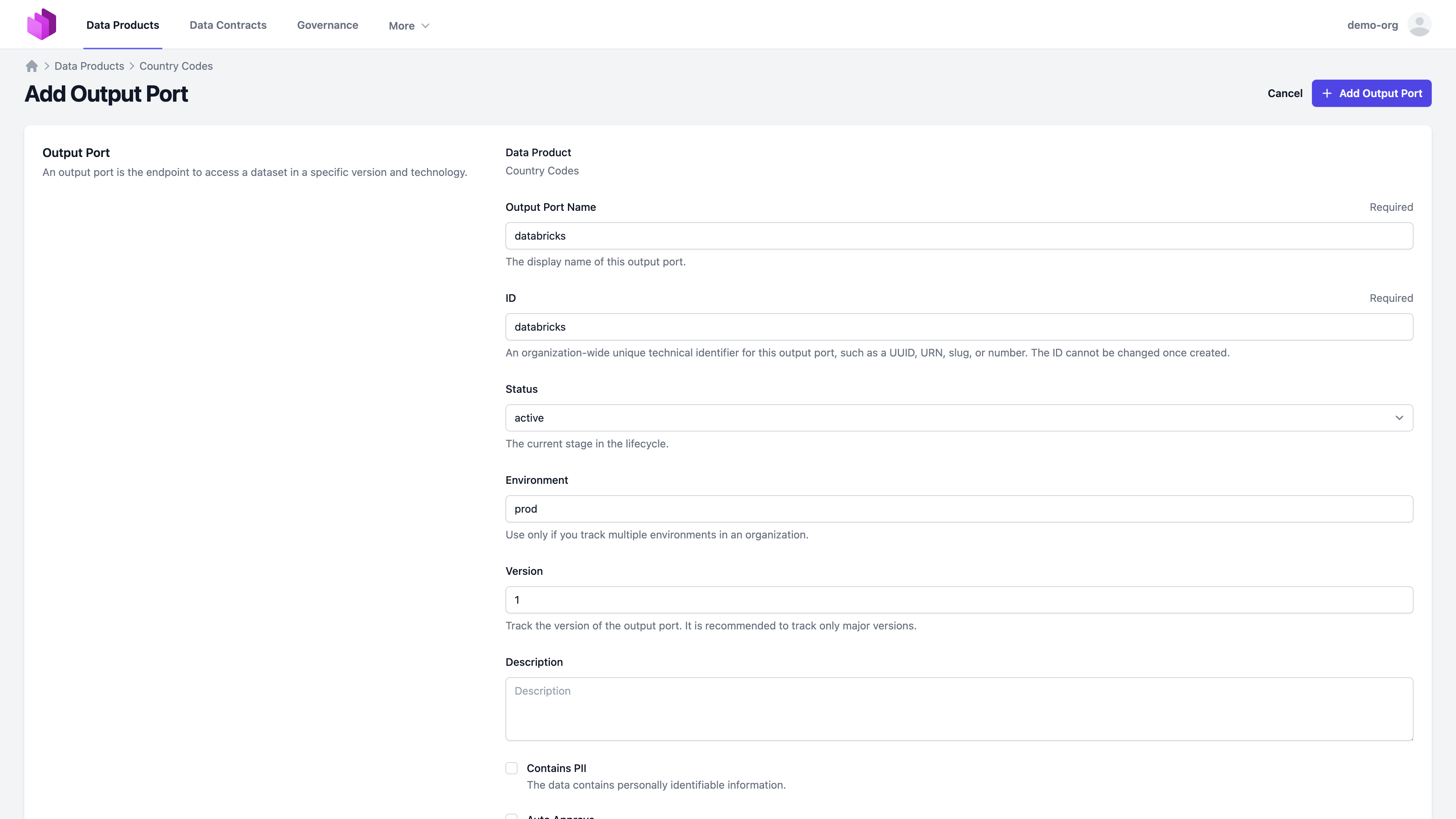This screenshot has height=819, width=1456.
Task: Follow the Country Codes breadcrumb link
Action: pos(176,66)
